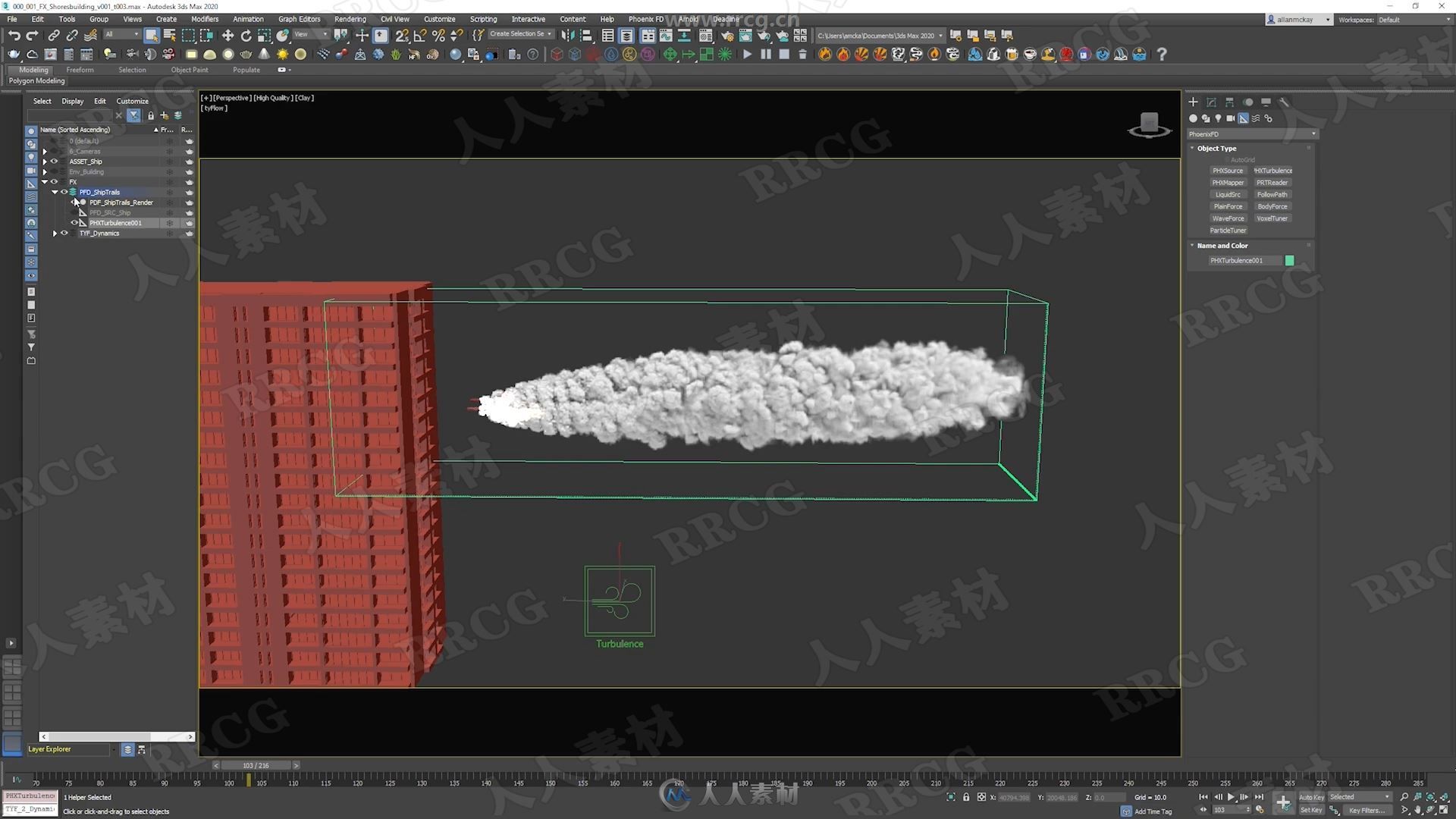This screenshot has height=819, width=1456.
Task: Toggle the Percent Snap icon
Action: coord(438,35)
